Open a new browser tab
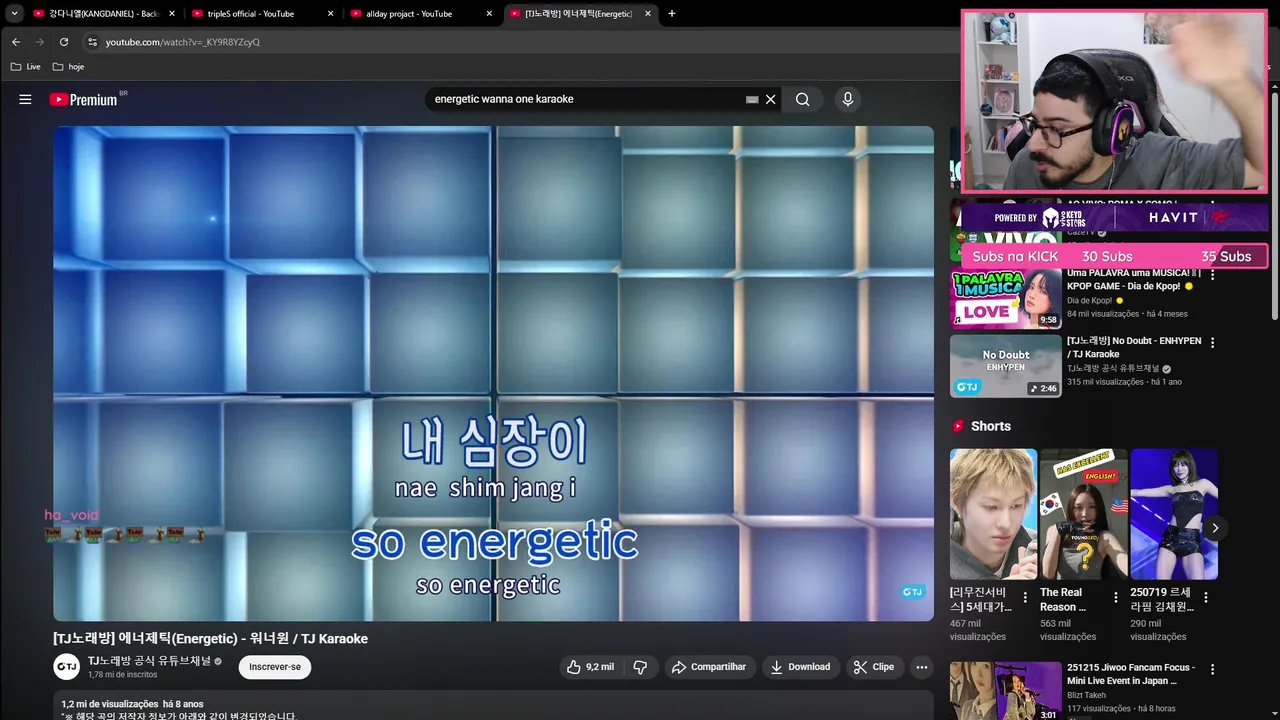Image resolution: width=1280 pixels, height=720 pixels. (671, 13)
